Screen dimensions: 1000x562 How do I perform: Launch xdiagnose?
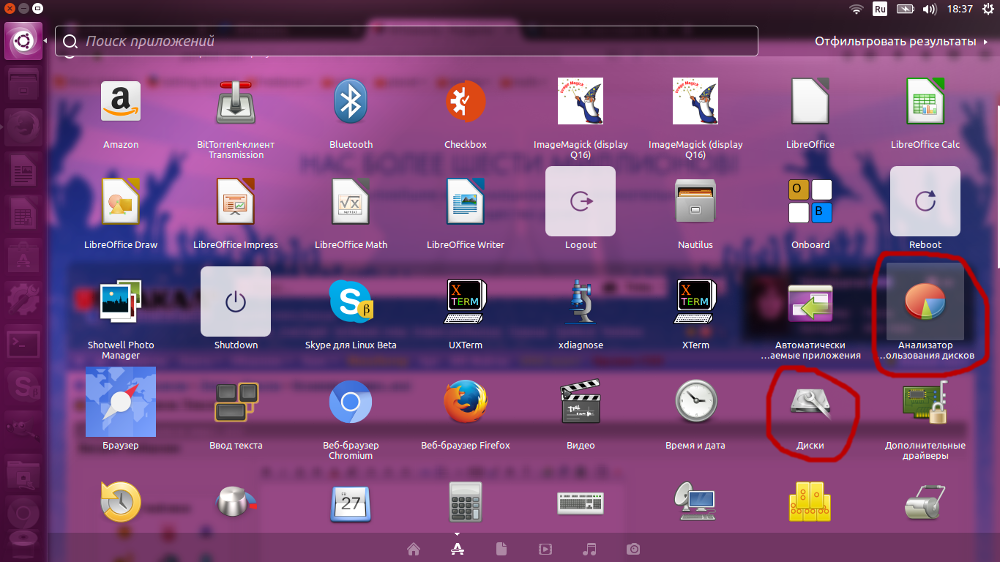580,302
